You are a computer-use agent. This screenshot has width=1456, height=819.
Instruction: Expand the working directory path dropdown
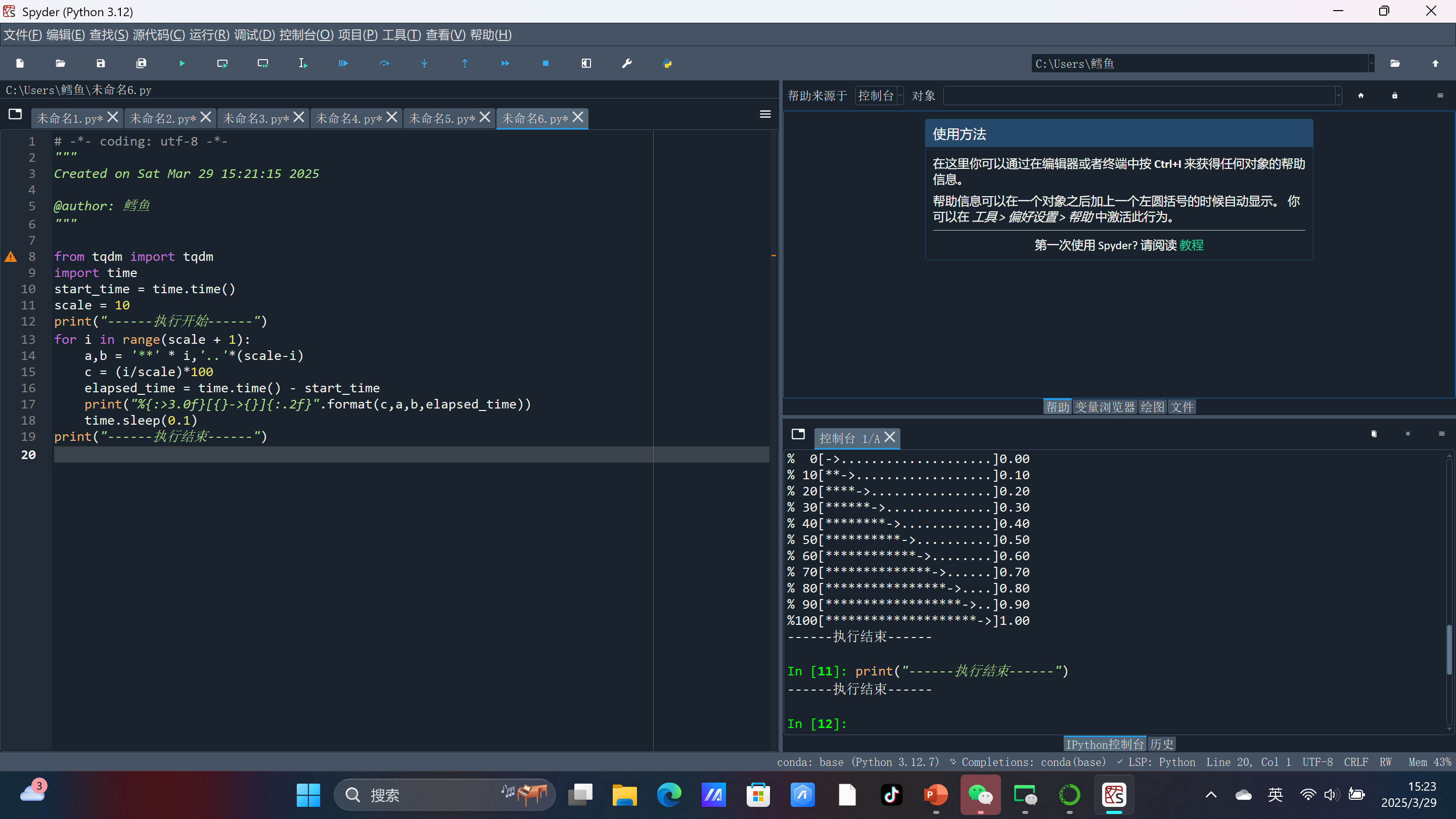(x=1371, y=63)
